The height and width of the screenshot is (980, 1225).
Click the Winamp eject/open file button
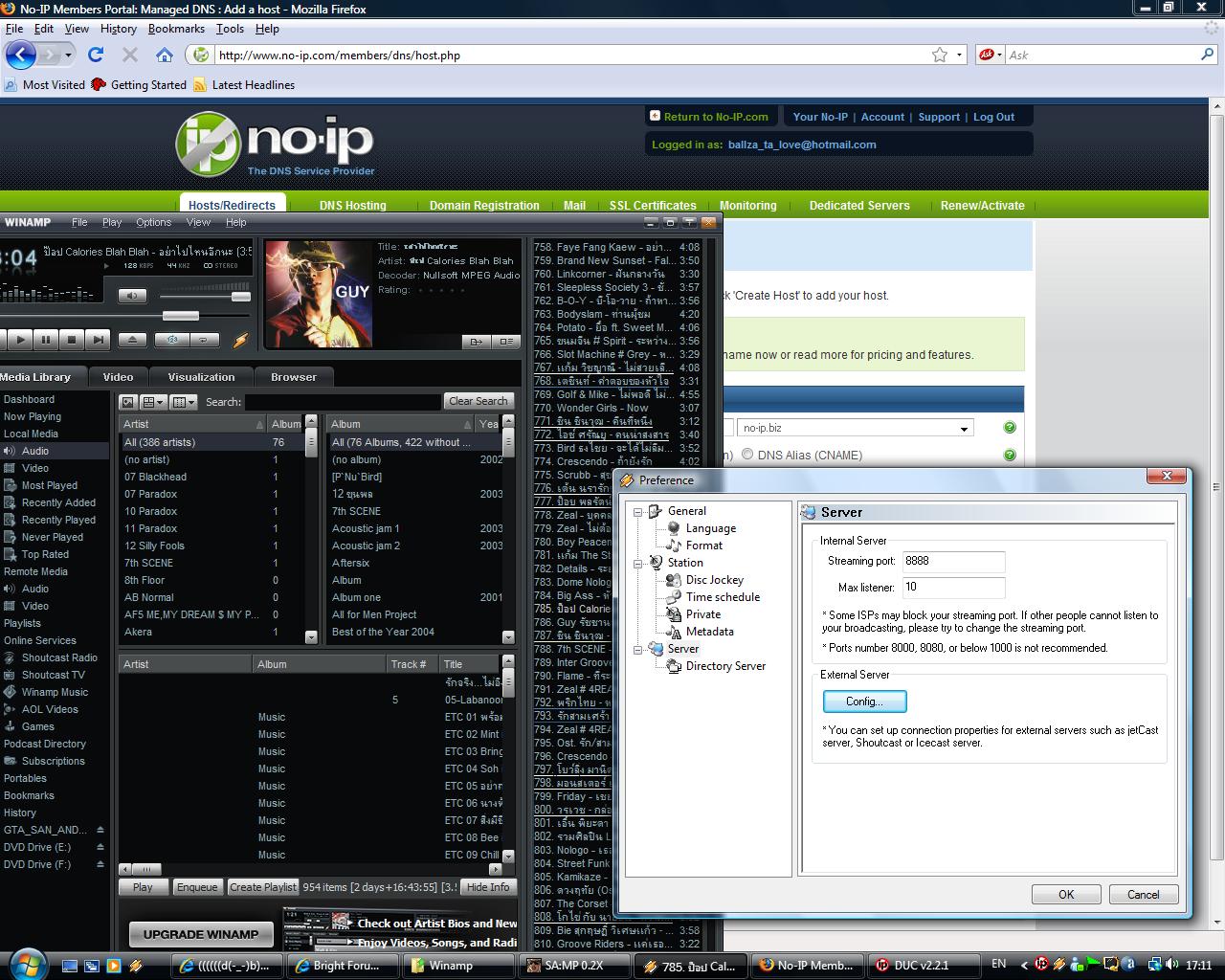132,339
